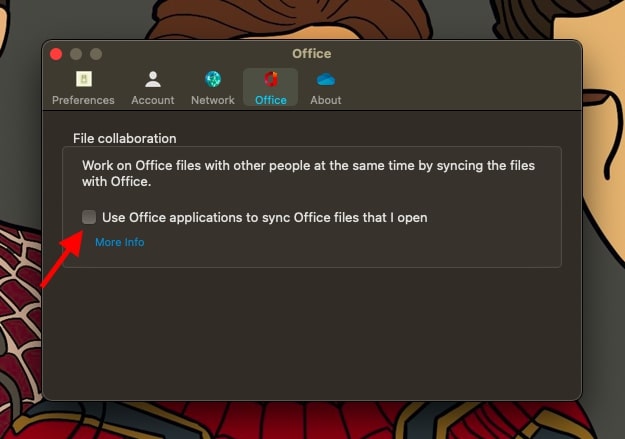Select the Account person icon
Viewport: 625px width, 439px height.
coord(152,79)
